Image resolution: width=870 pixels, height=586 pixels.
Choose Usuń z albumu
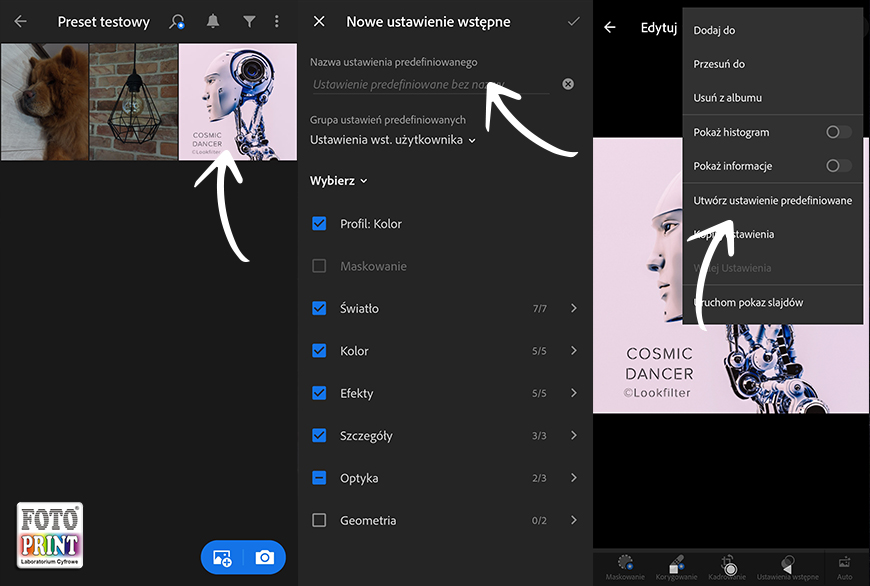pyautogui.click(x=772, y=98)
